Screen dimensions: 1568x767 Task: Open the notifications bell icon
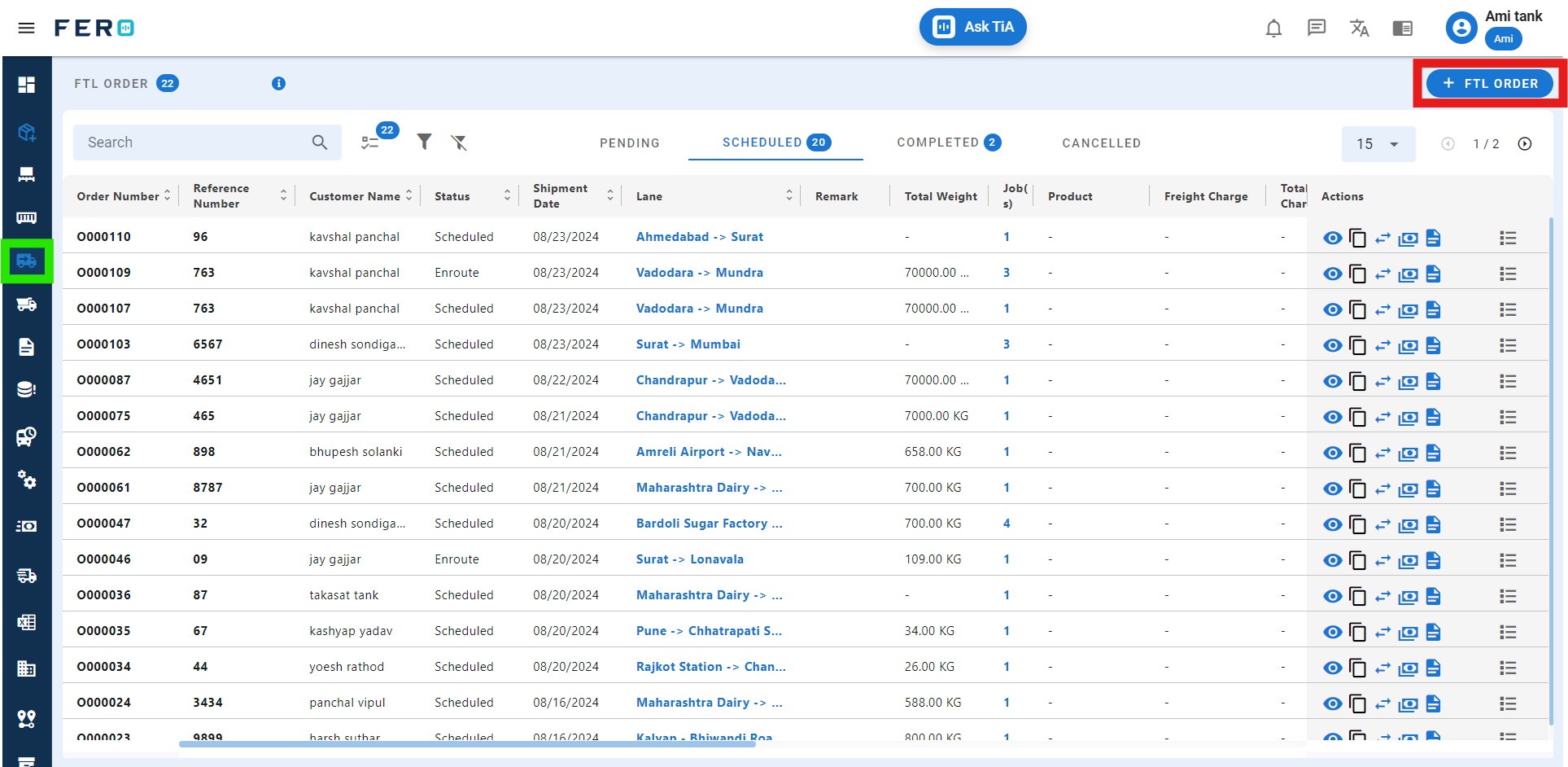[x=1273, y=28]
